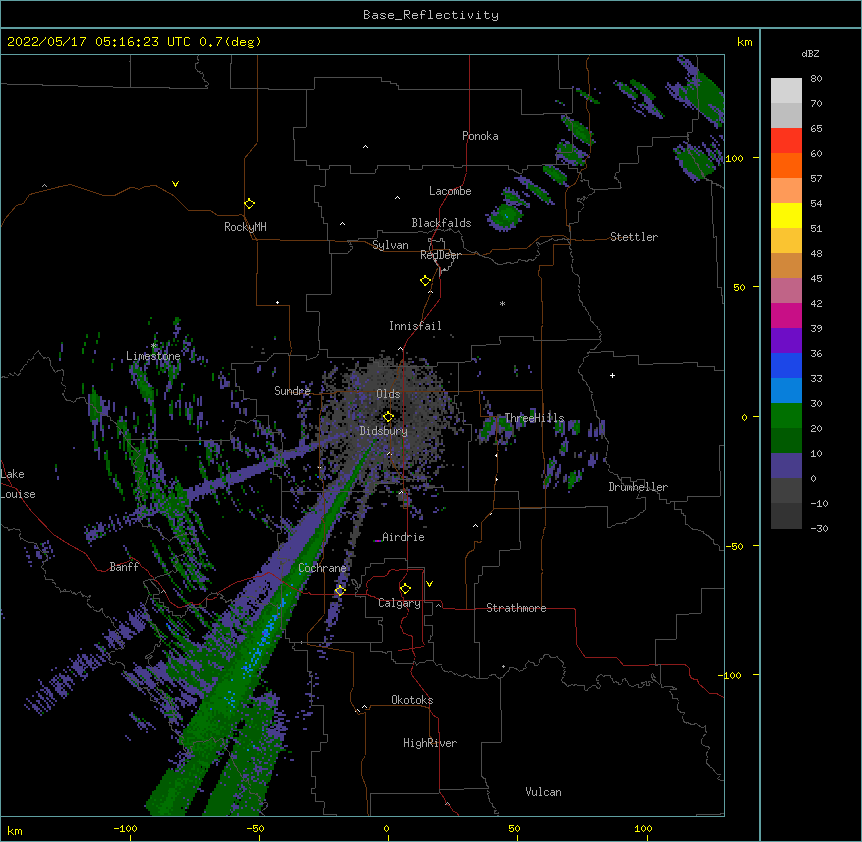Screen dimensions: 862x842
Task: Click the yellow marker west of Calgary near Cochrane
Action: pos(340,590)
